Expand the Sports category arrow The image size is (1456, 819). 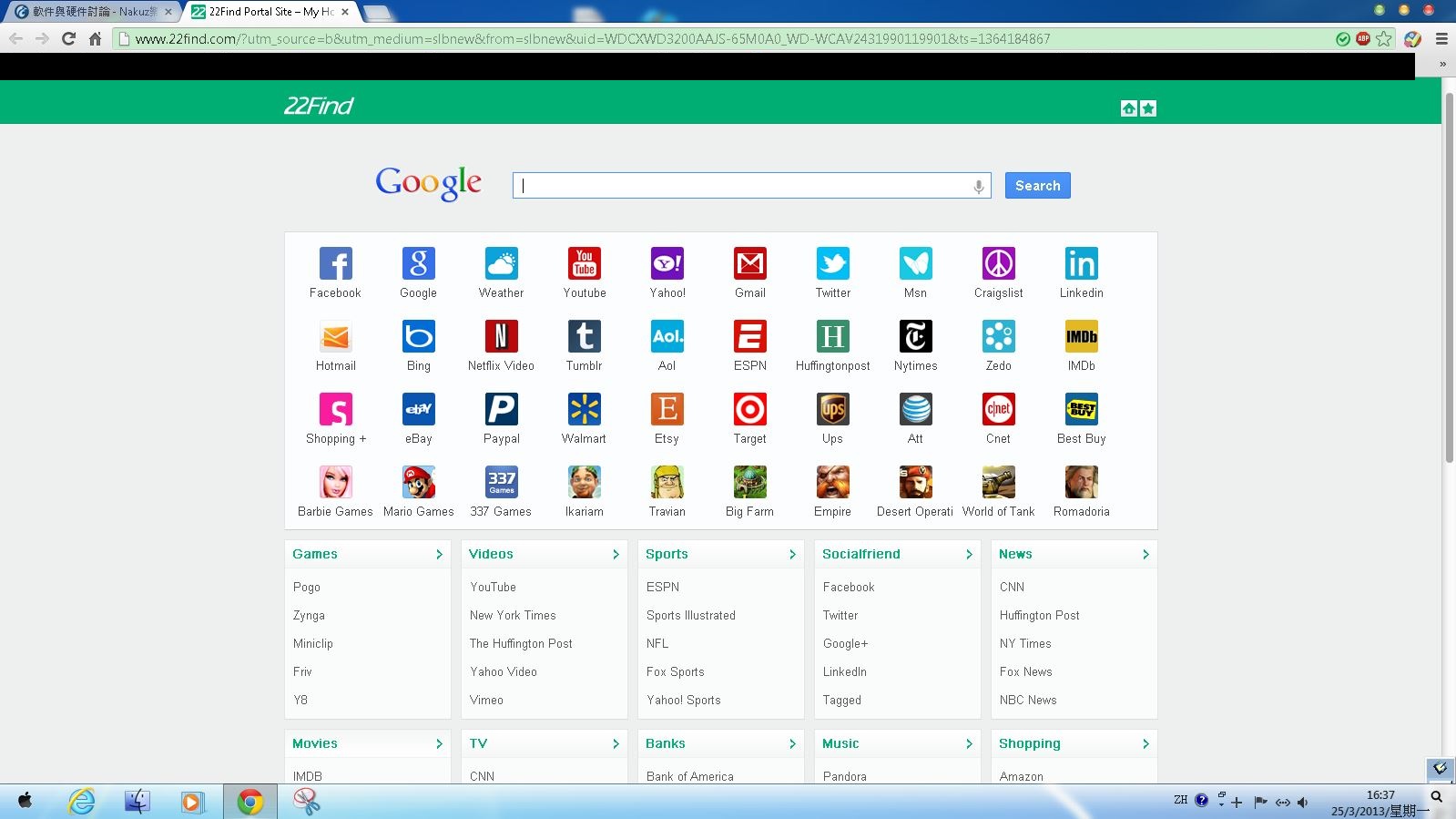tap(792, 554)
